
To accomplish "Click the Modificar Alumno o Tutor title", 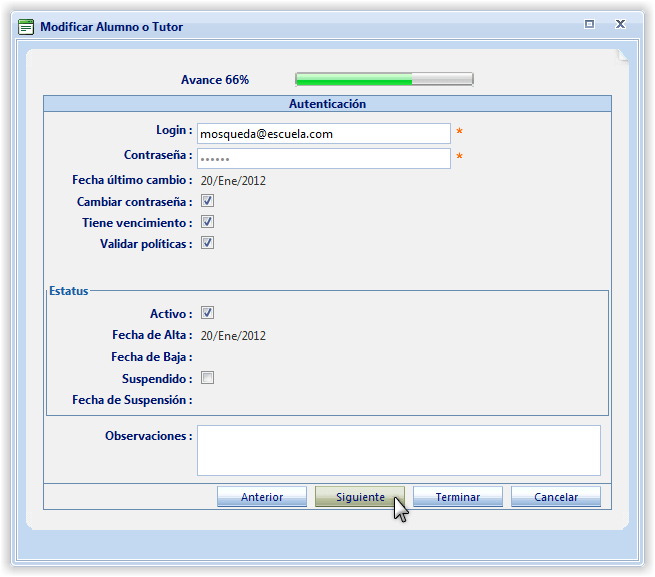I will [x=112, y=27].
